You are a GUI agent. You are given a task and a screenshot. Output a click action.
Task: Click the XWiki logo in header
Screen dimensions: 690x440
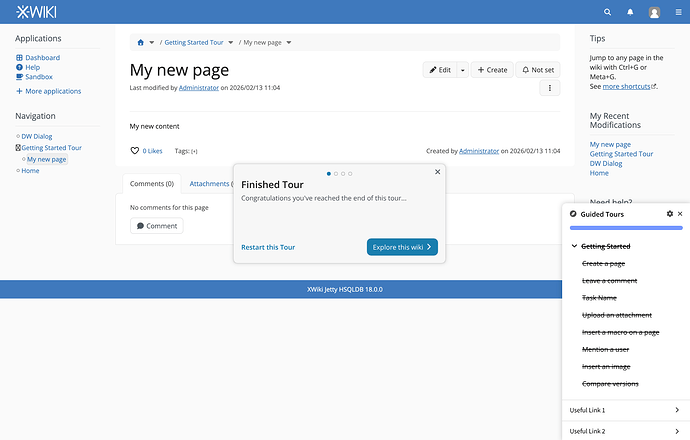point(36,12)
